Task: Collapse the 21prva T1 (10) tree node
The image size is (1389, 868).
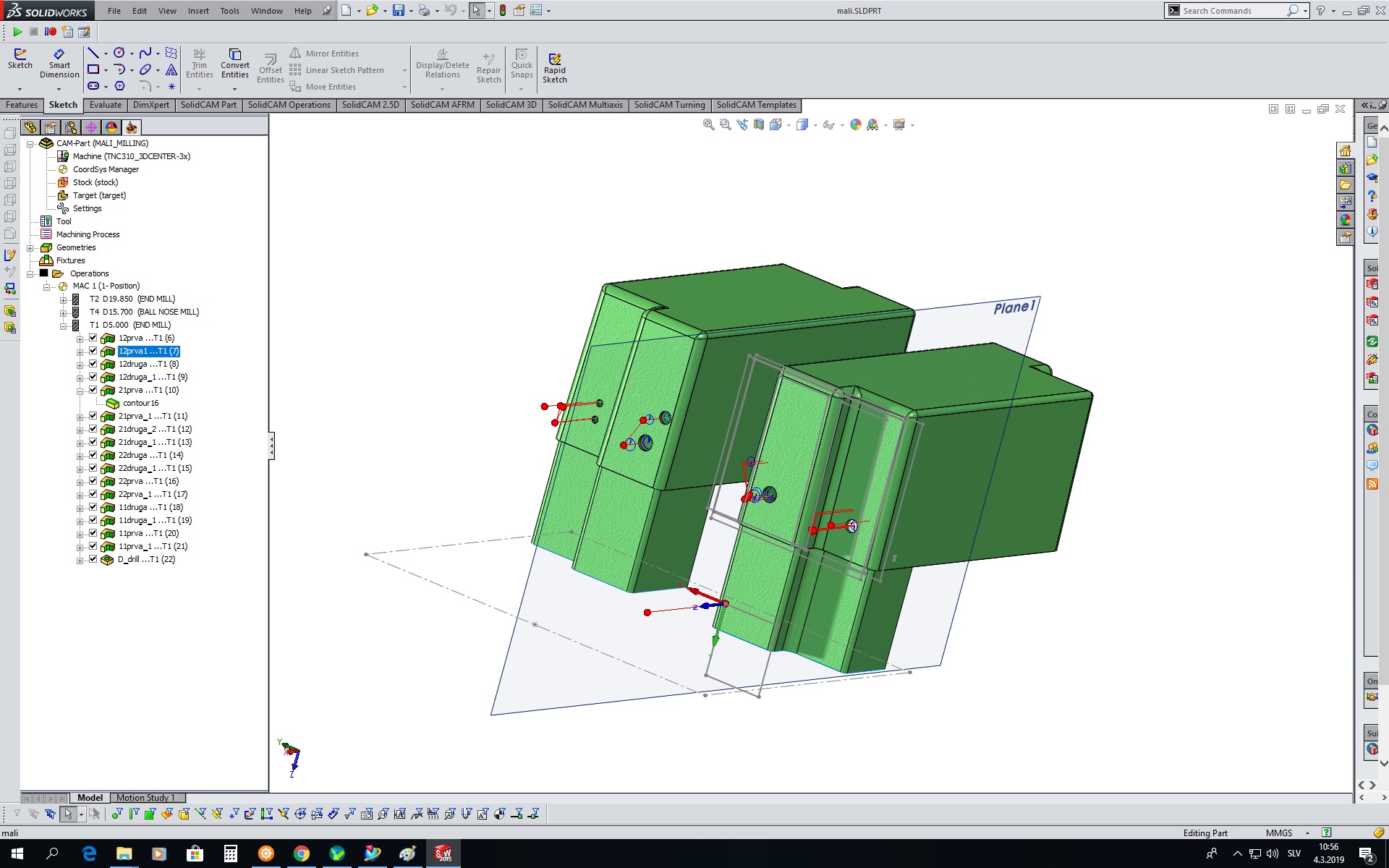Action: coord(80,391)
